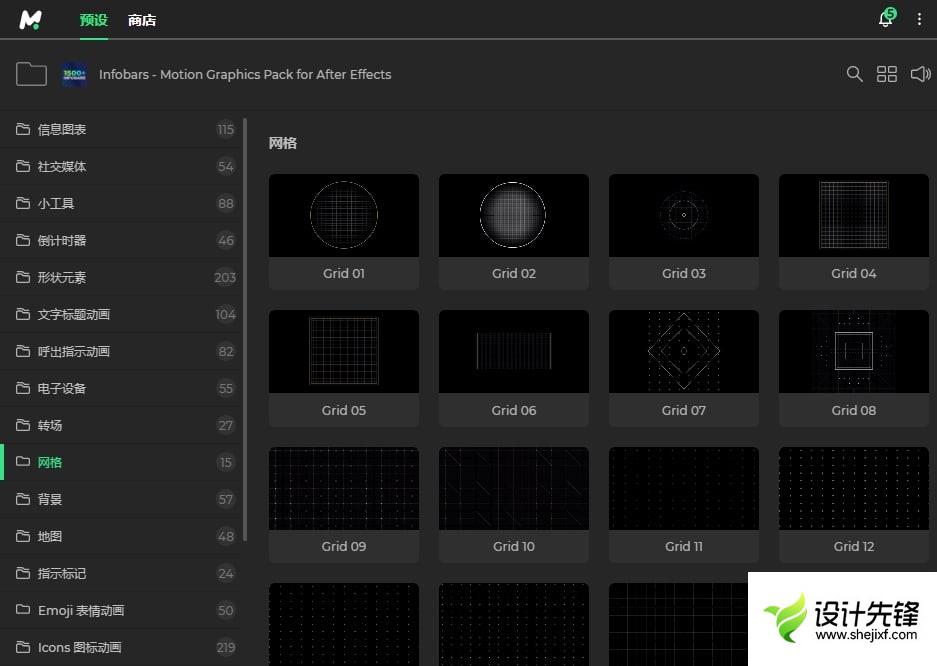Expand the Emoji 表情动画 folder
The height and width of the screenshot is (666, 937).
[x=81, y=610]
